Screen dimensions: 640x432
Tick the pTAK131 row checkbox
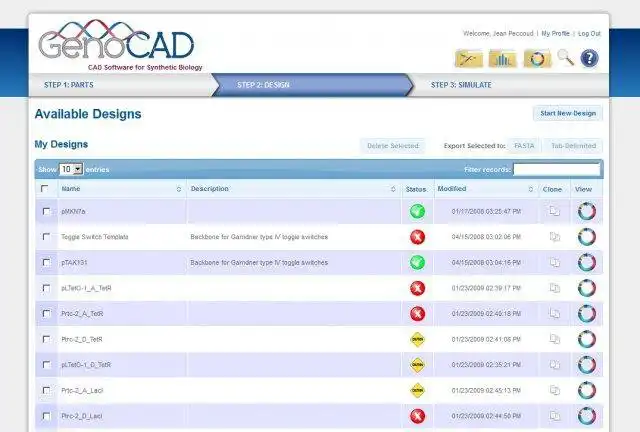pos(47,263)
